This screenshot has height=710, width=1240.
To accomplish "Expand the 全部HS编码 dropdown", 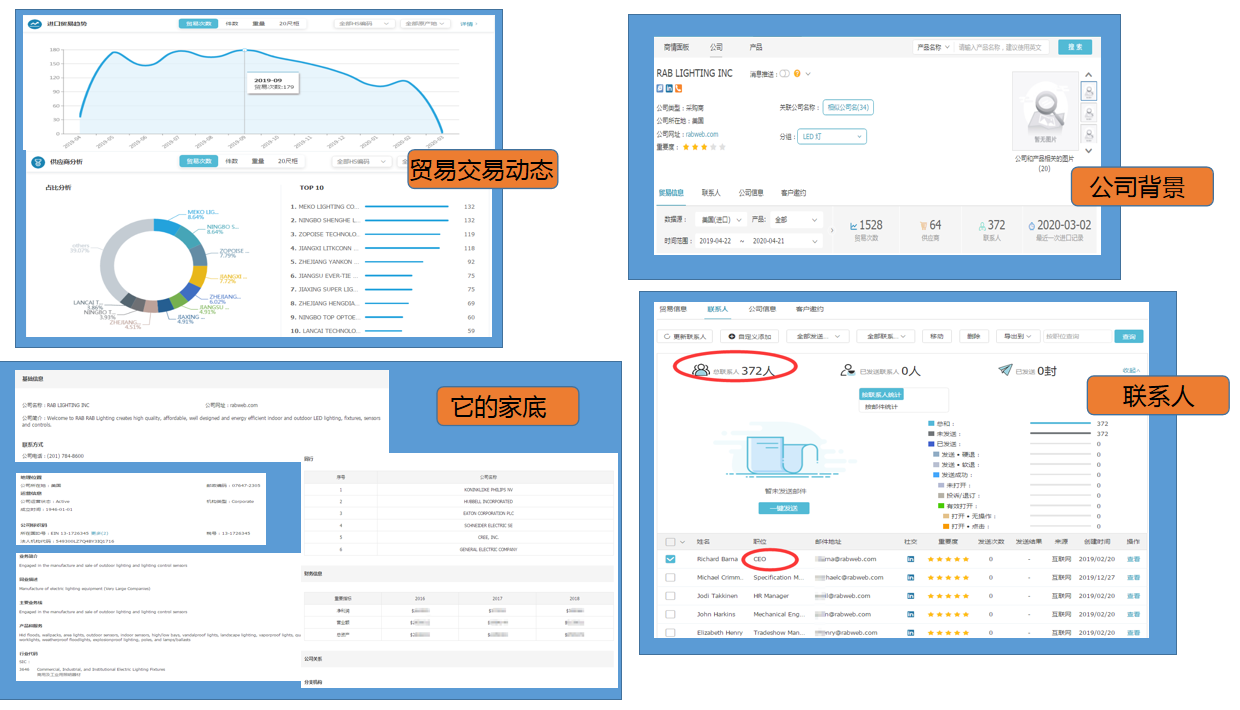I will [x=363, y=24].
